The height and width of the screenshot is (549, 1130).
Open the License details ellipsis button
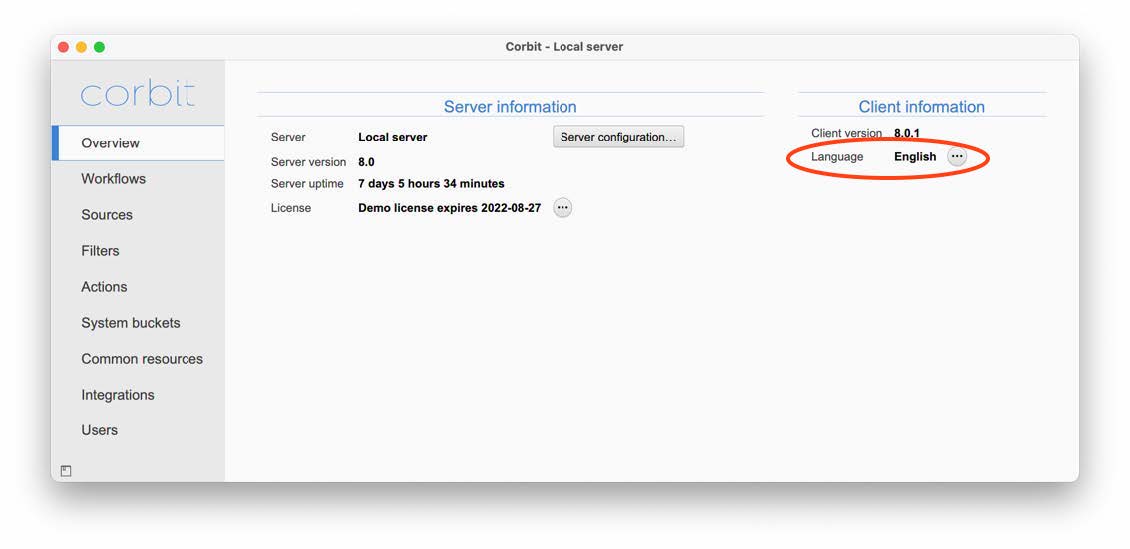pos(562,208)
